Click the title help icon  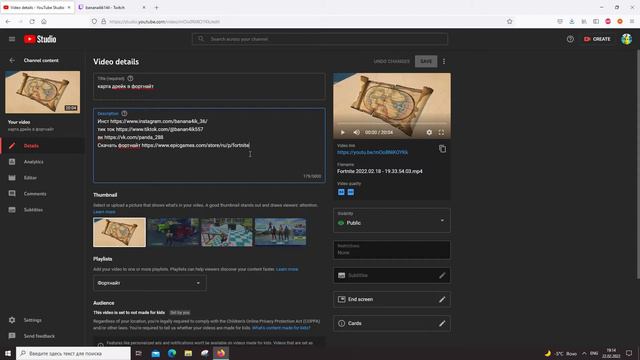click(x=130, y=78)
